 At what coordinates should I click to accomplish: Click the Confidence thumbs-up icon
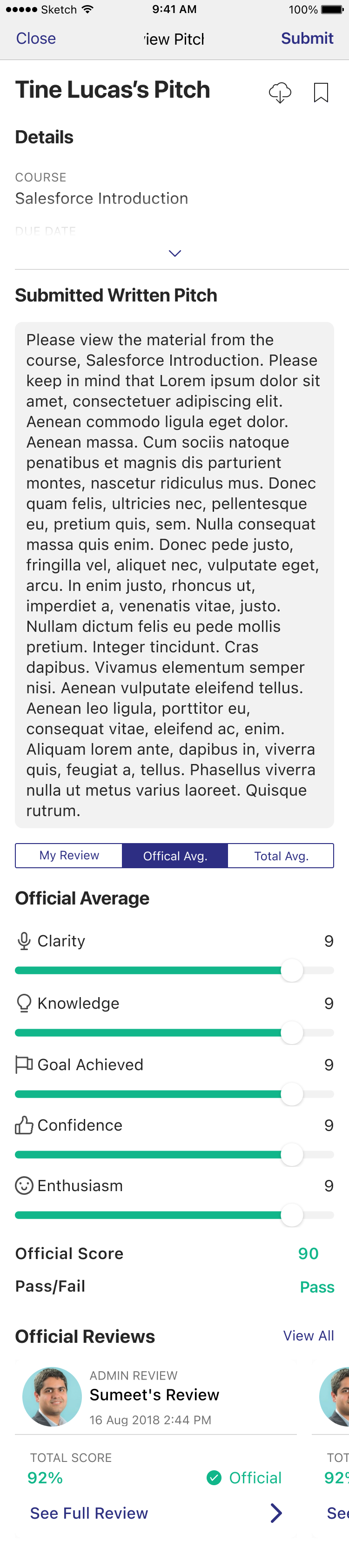[x=24, y=1125]
